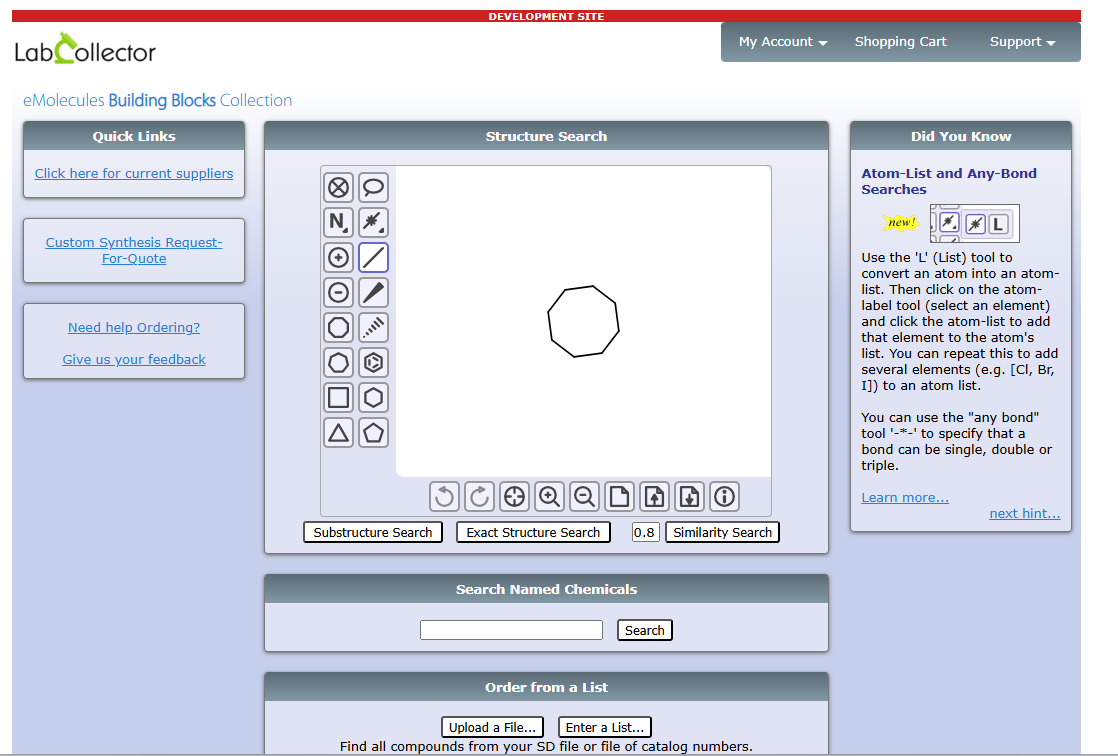
Task: Select the negative charge tool
Action: (x=339, y=292)
